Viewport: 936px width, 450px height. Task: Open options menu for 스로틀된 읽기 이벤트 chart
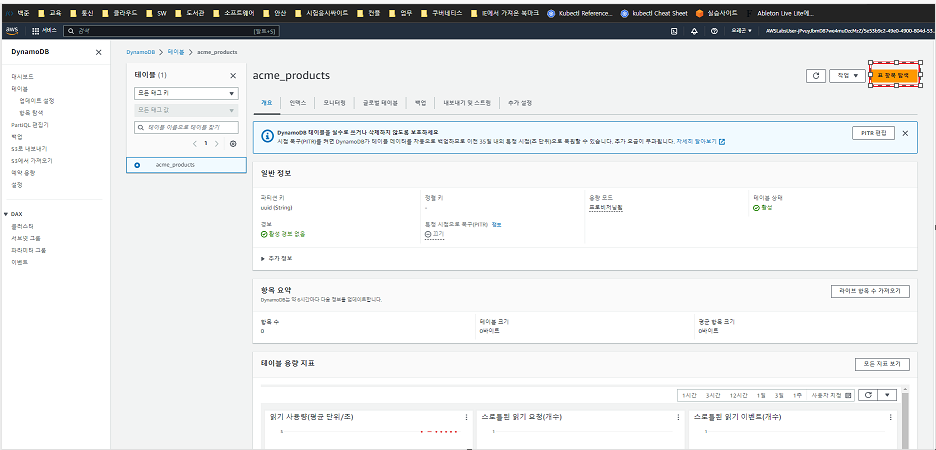891,417
